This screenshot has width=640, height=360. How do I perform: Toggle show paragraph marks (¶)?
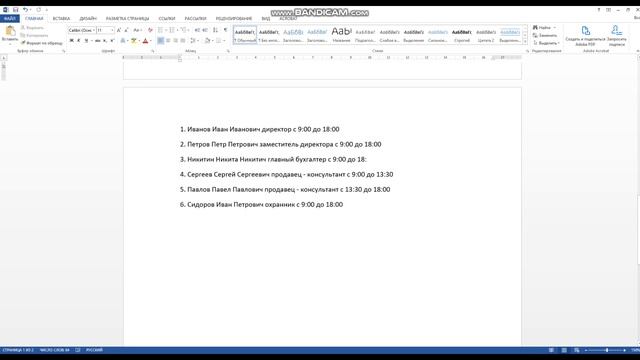225,30
